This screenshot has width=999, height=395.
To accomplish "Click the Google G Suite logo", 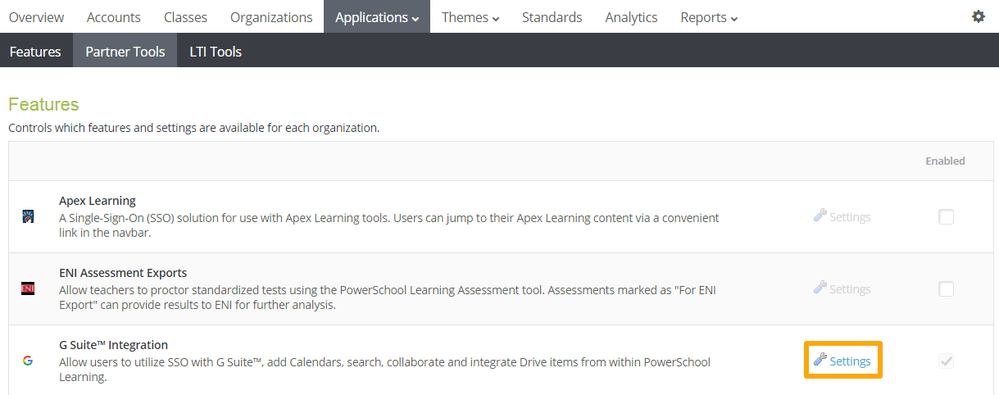I will point(27,361).
